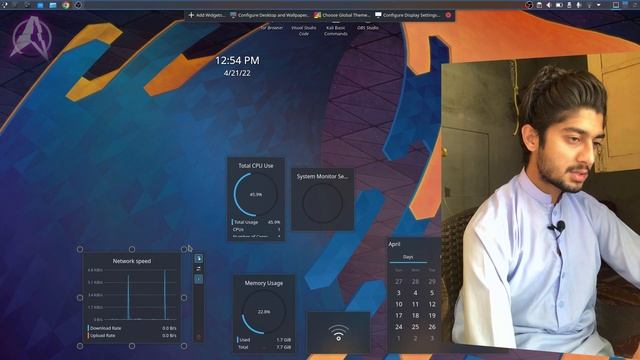Click the red remove icon on Network speed handle
The image size is (640, 360).
pyautogui.click(x=198, y=337)
